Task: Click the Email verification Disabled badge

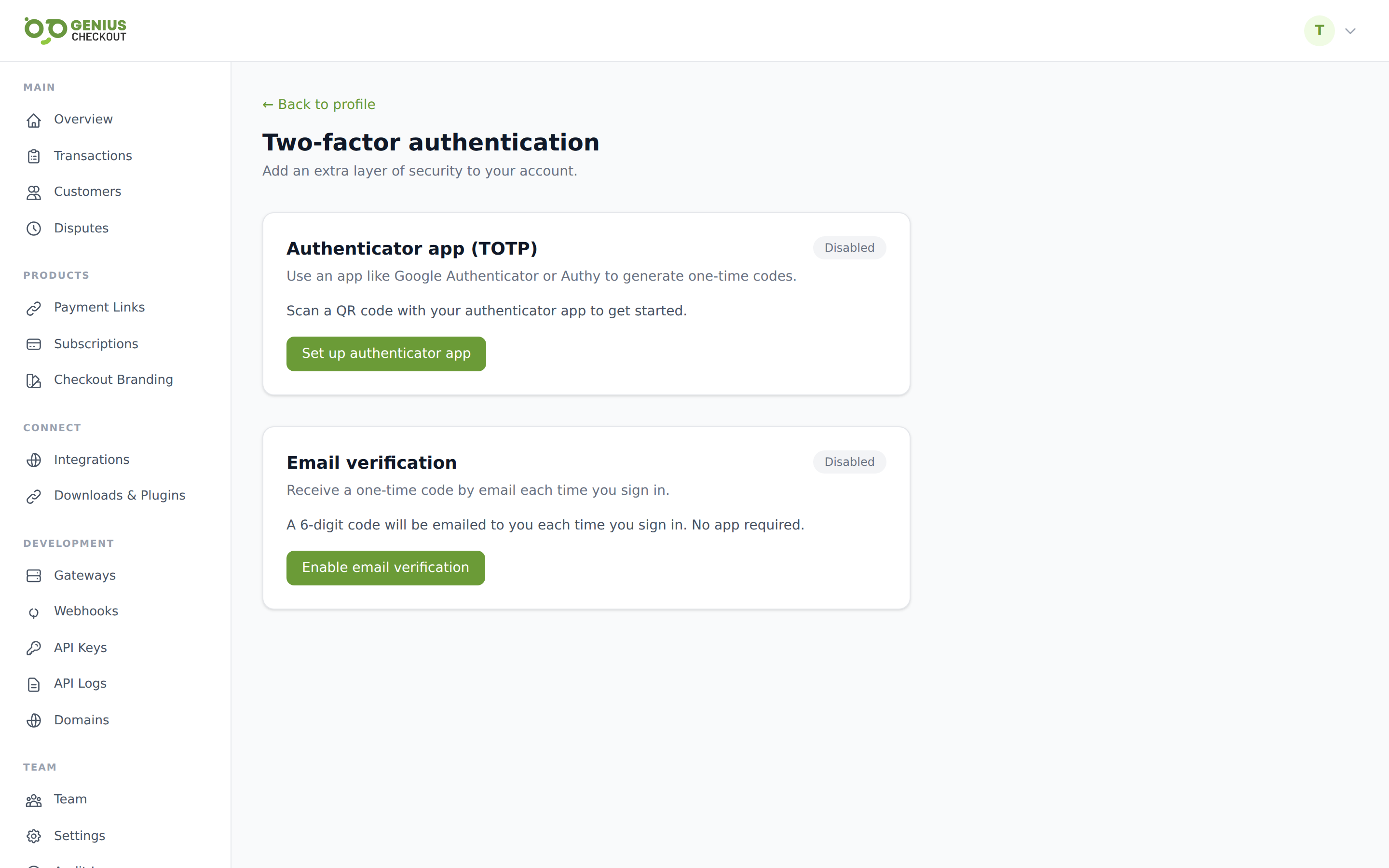Action: 849,462
